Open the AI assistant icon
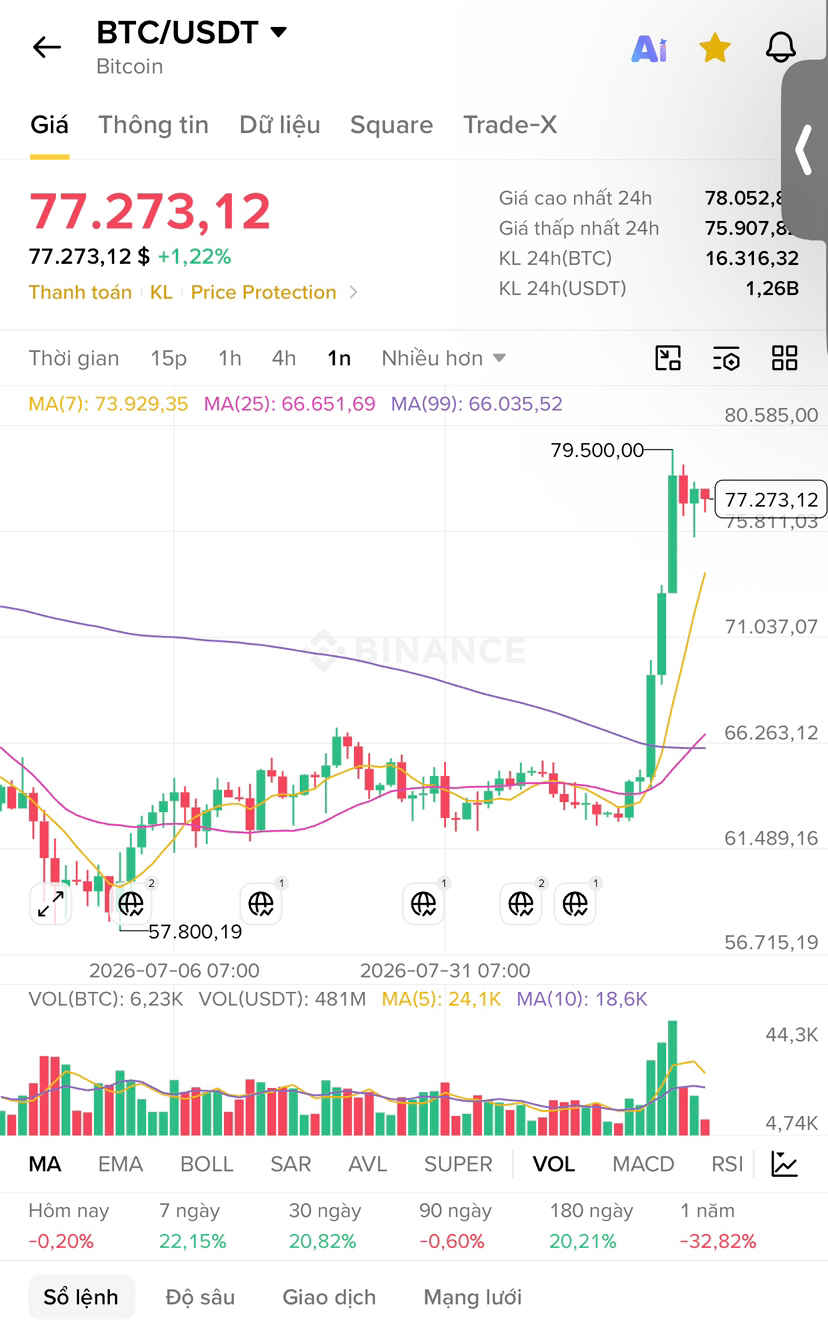 (649, 48)
